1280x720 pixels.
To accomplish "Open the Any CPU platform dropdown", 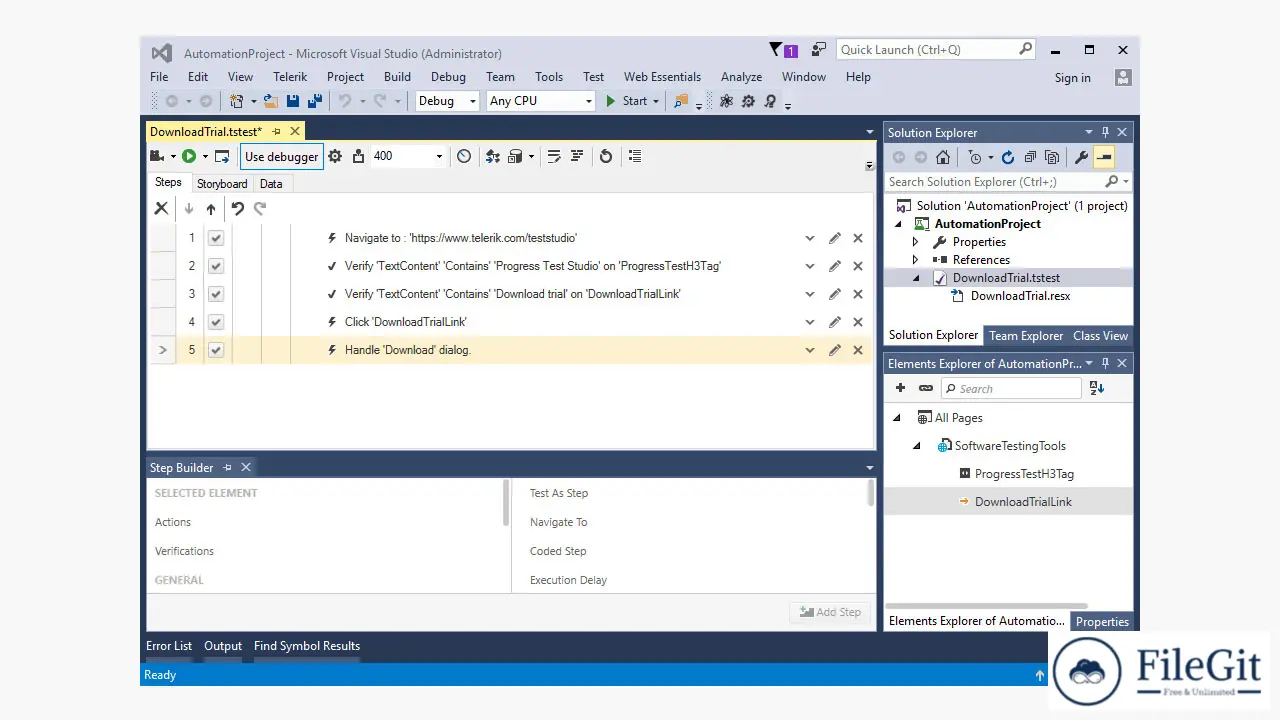I will (x=540, y=101).
